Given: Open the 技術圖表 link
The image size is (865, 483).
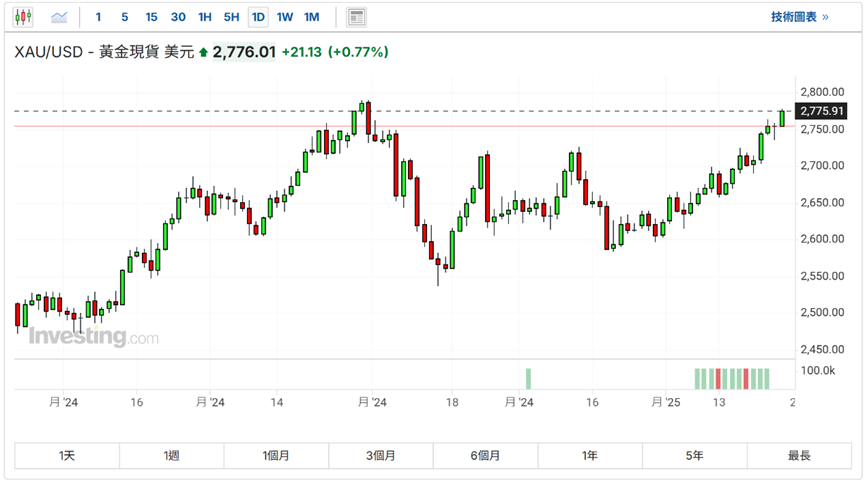Looking at the screenshot, I should click(800, 17).
